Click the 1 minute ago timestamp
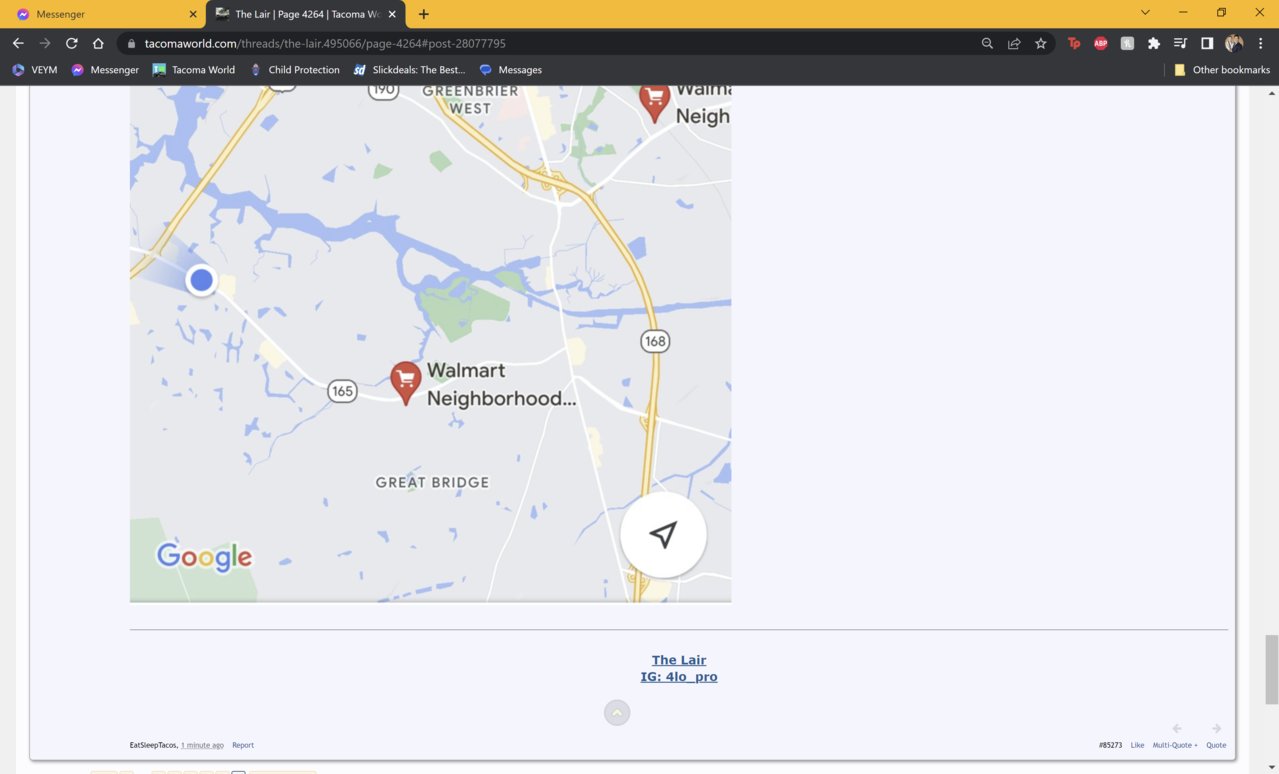 pos(202,745)
